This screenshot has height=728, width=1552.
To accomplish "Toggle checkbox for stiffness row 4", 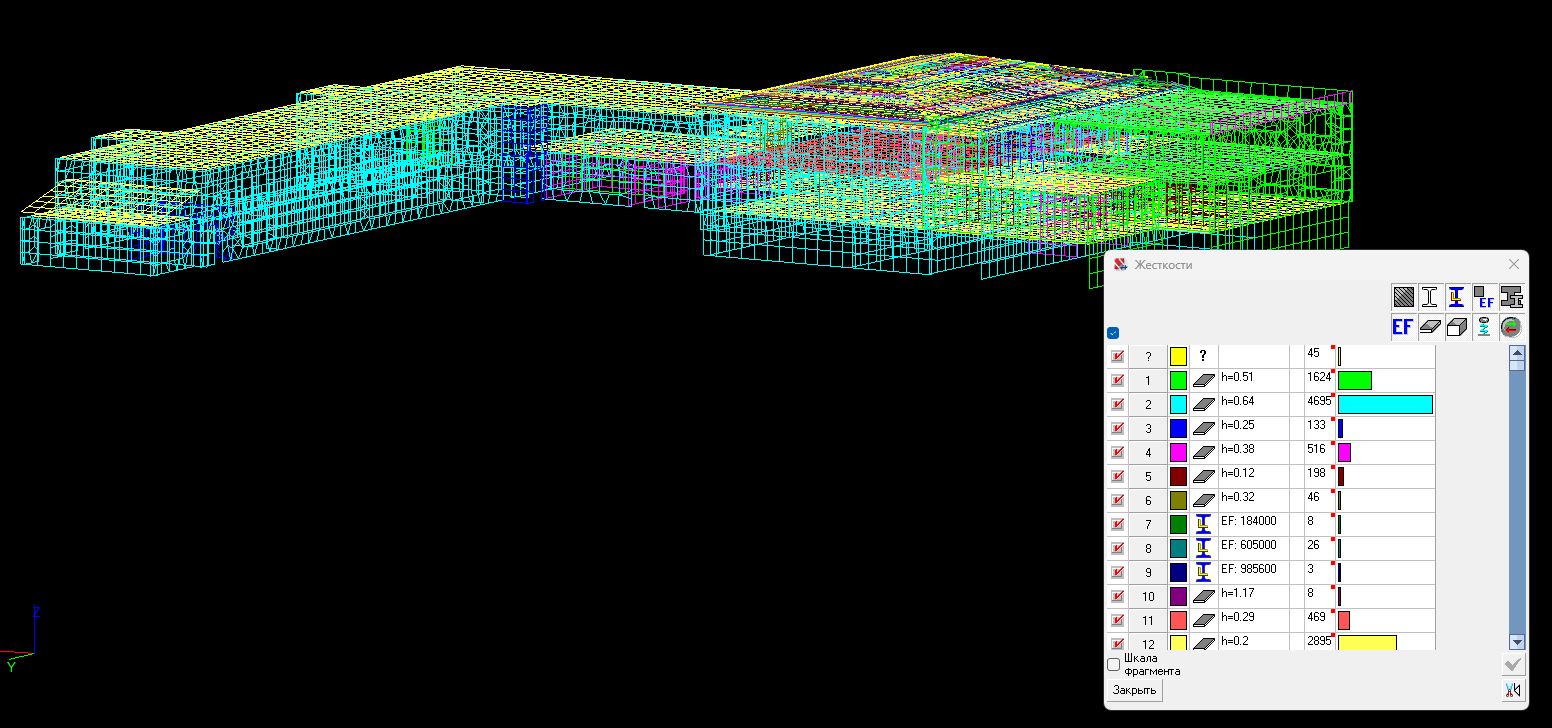I will click(1118, 453).
